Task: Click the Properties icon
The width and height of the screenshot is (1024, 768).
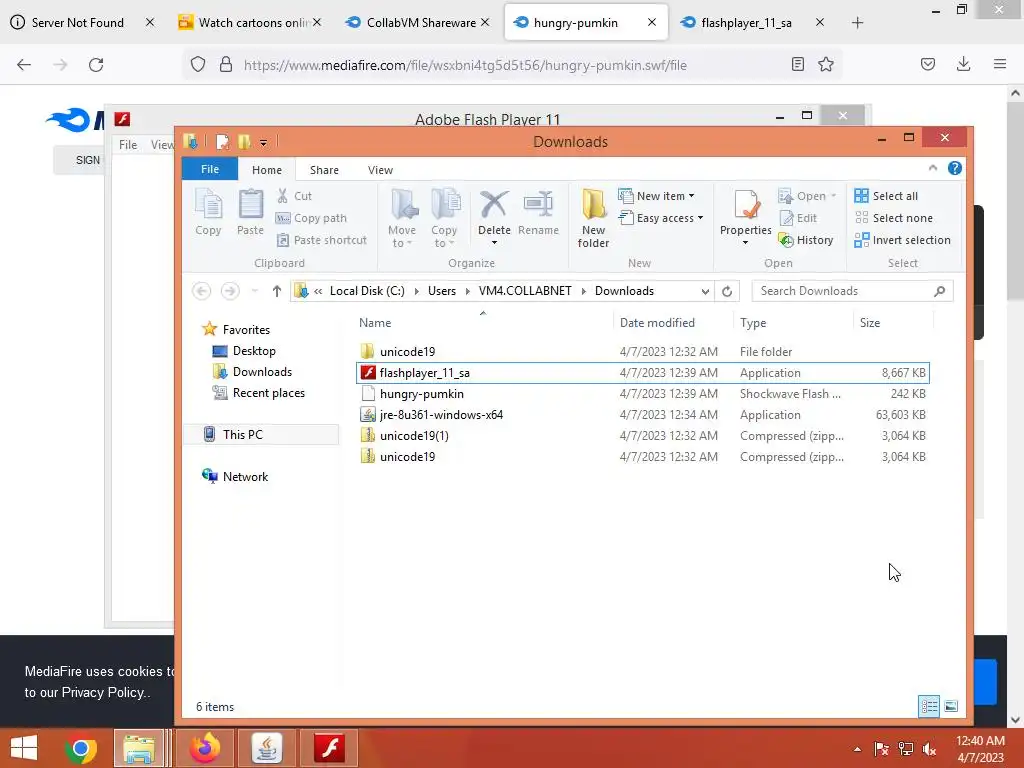Action: 746,205
